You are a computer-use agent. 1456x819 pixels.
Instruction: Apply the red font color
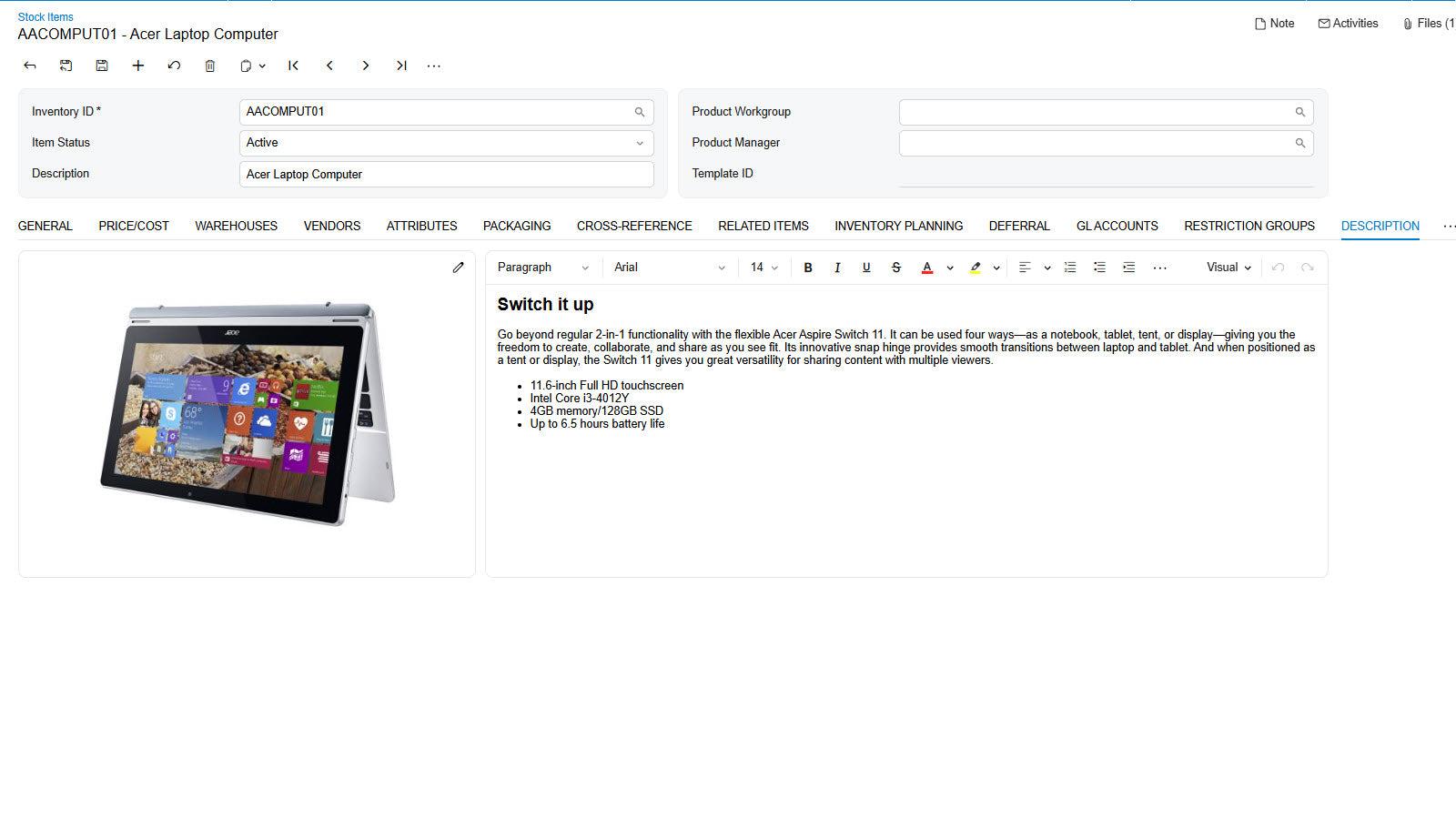927,268
